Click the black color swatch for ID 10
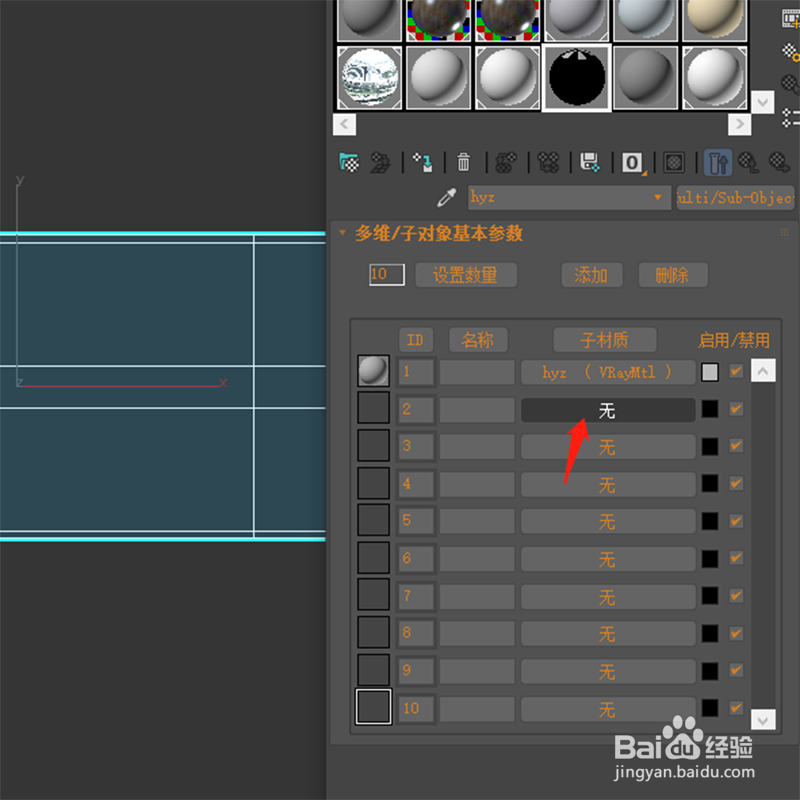 [710, 708]
